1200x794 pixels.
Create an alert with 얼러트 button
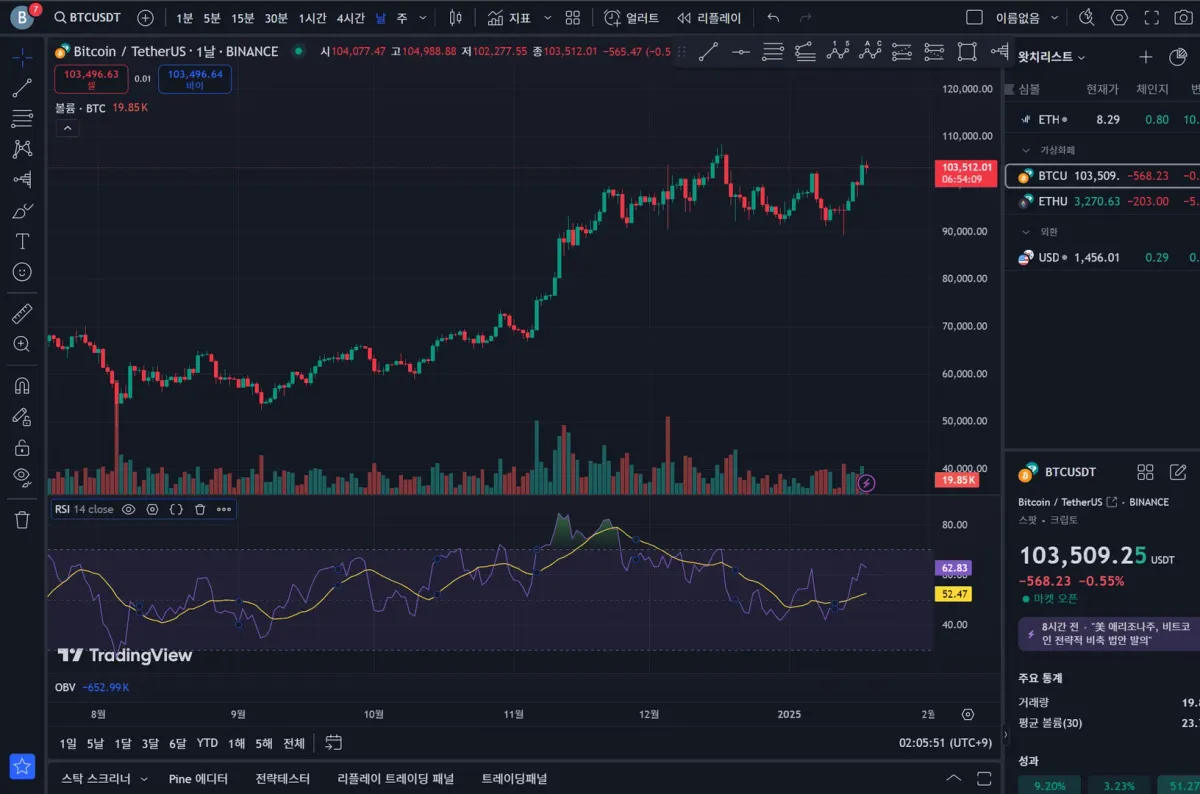(632, 18)
